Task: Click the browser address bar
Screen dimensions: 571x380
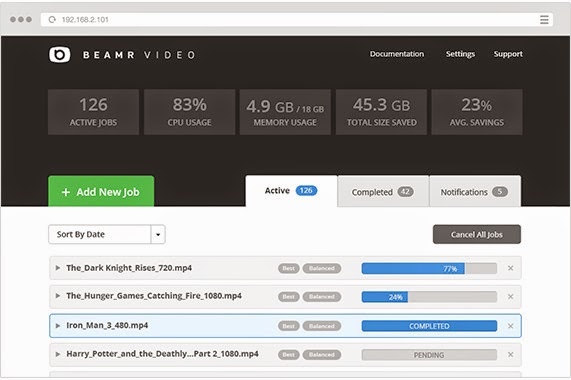Action: click(x=297, y=20)
